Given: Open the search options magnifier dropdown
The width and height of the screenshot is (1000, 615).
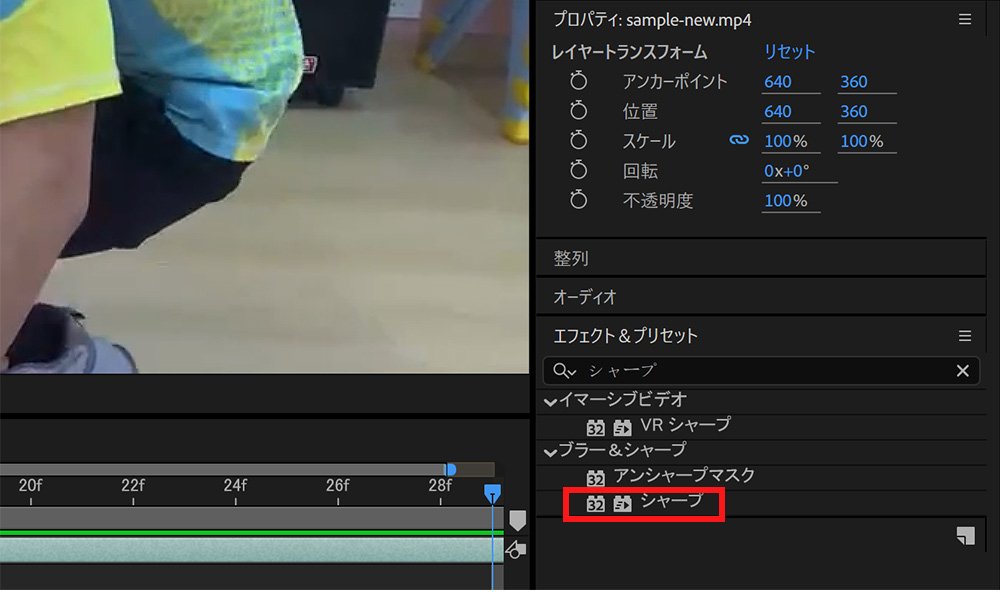Looking at the screenshot, I should pos(564,371).
